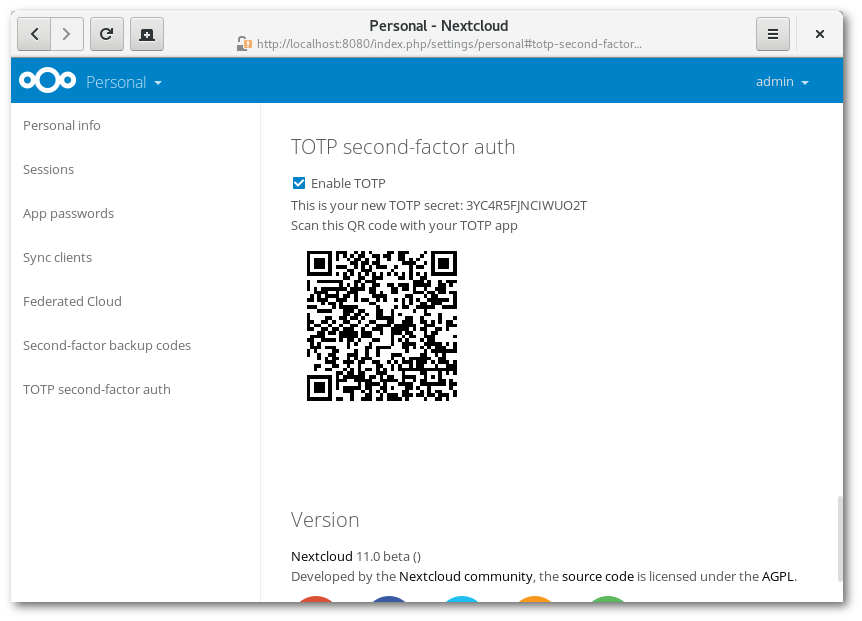Open a new tab with the toolbar icon
This screenshot has height=621, width=862.
(147, 33)
